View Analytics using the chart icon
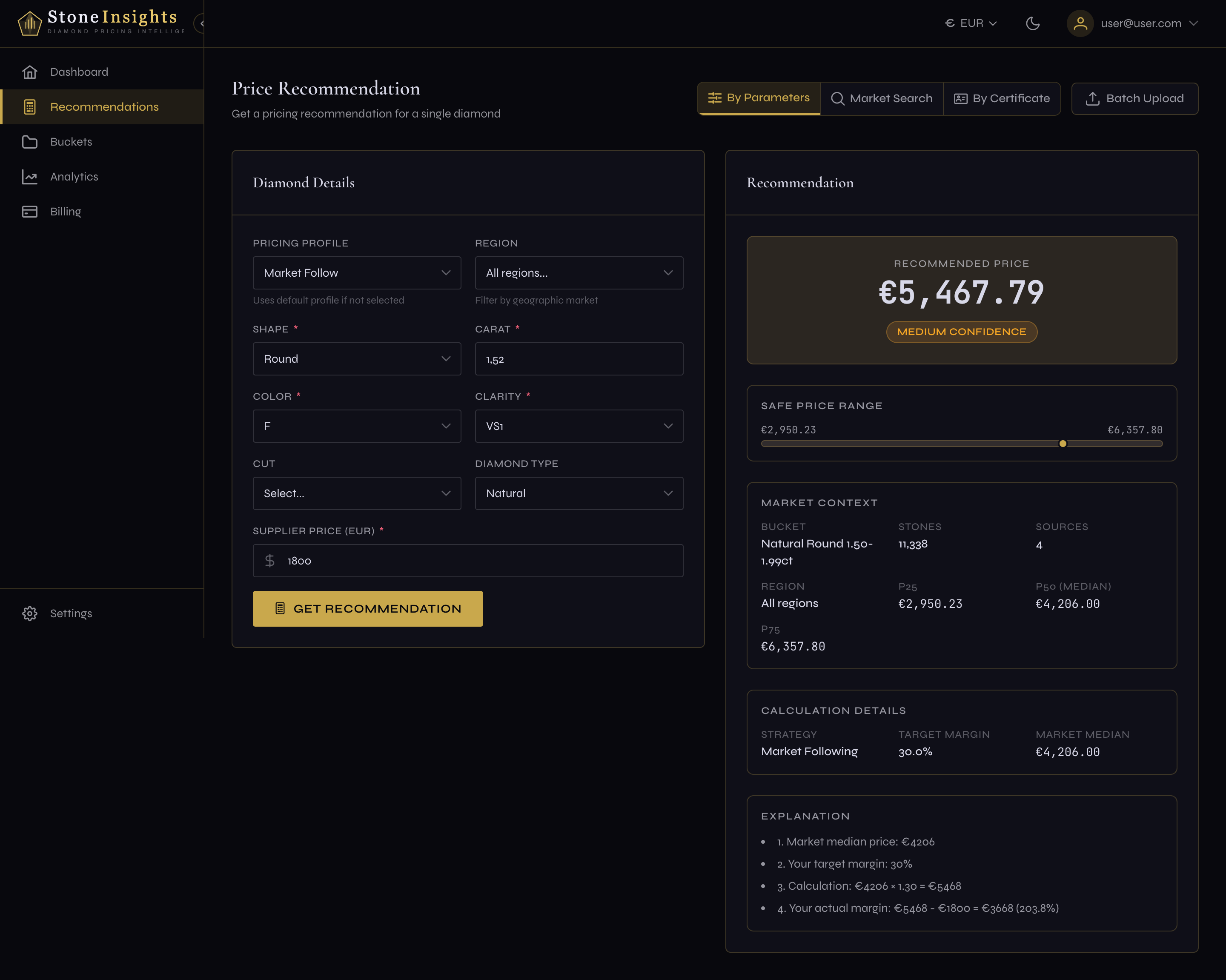Image resolution: width=1226 pixels, height=980 pixels. click(x=29, y=176)
